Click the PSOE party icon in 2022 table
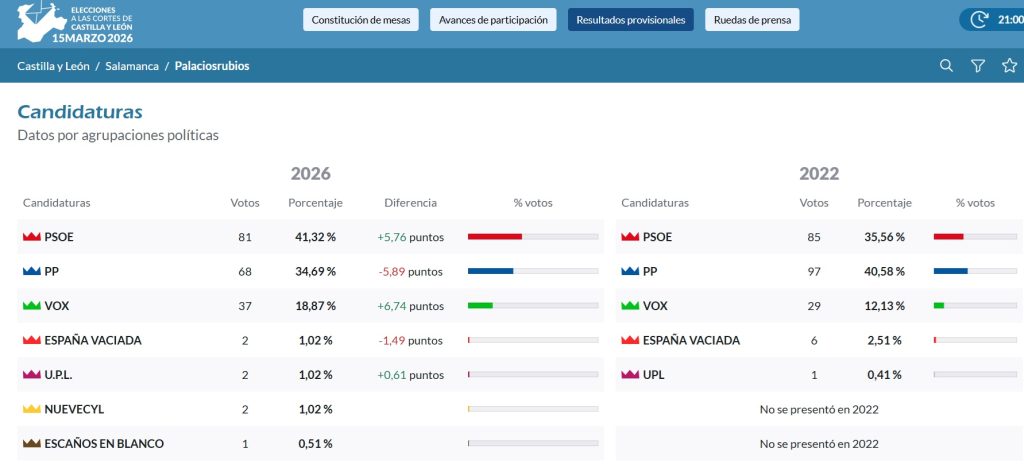 point(630,237)
